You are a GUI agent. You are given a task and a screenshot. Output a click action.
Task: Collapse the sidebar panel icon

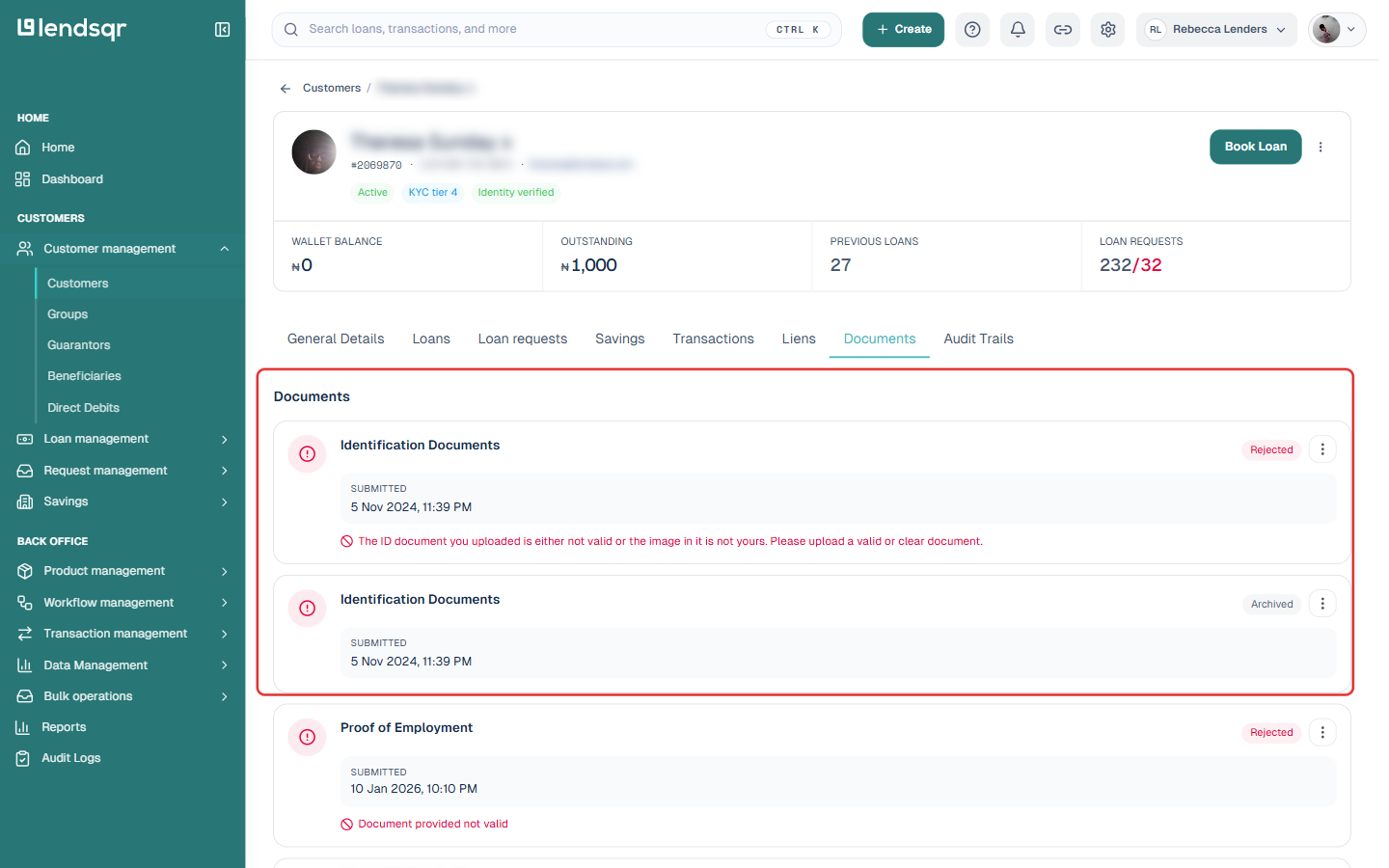click(222, 30)
